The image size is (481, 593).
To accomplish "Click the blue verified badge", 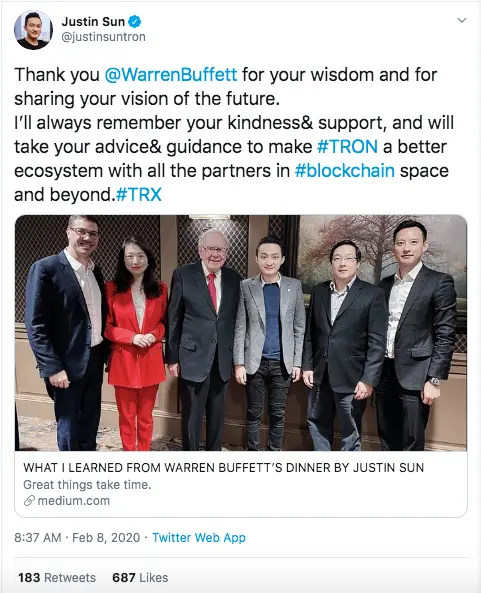I will (x=134, y=22).
